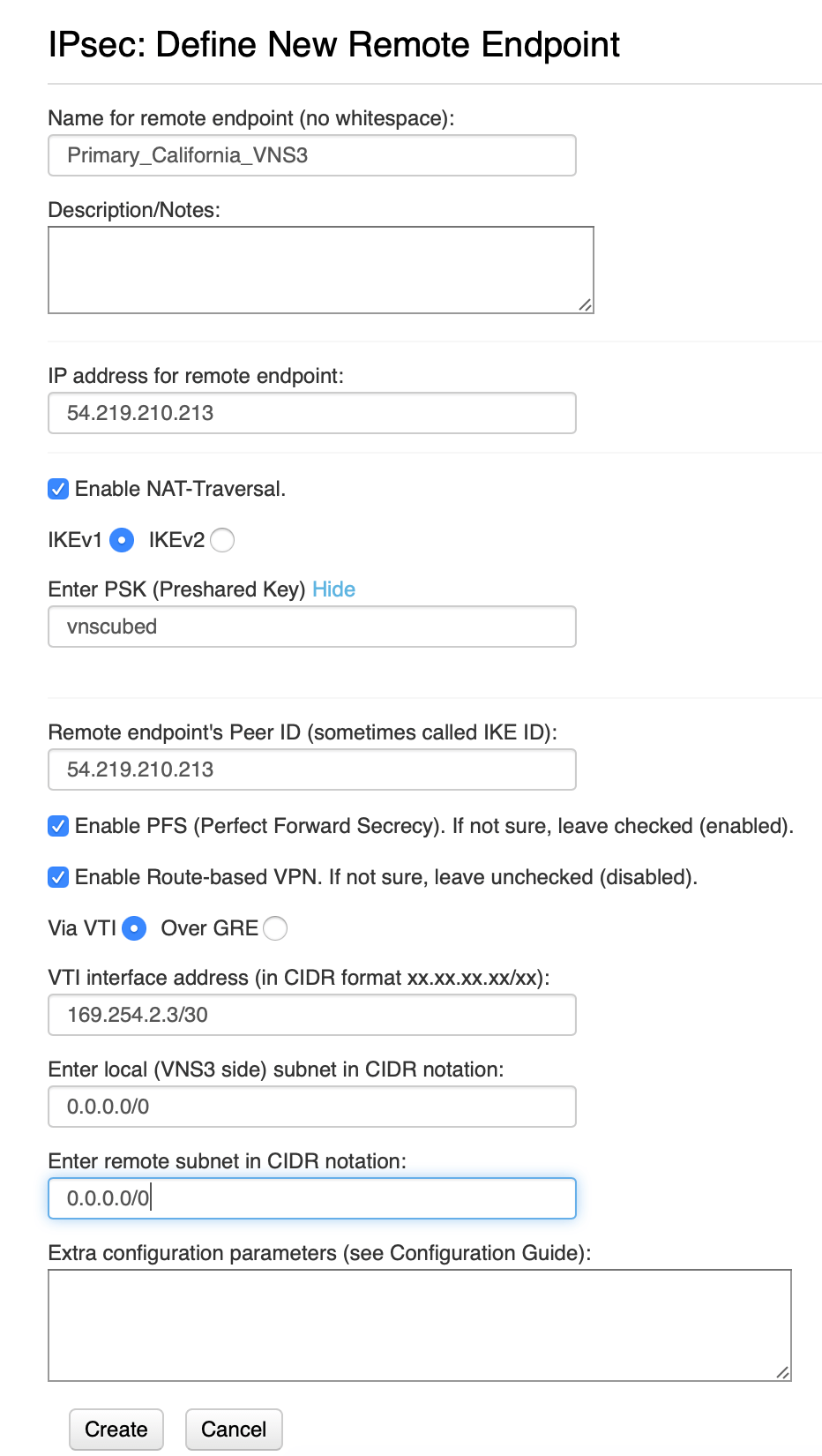
Task: Select the IKEv1 radio button
Action: coord(121,540)
